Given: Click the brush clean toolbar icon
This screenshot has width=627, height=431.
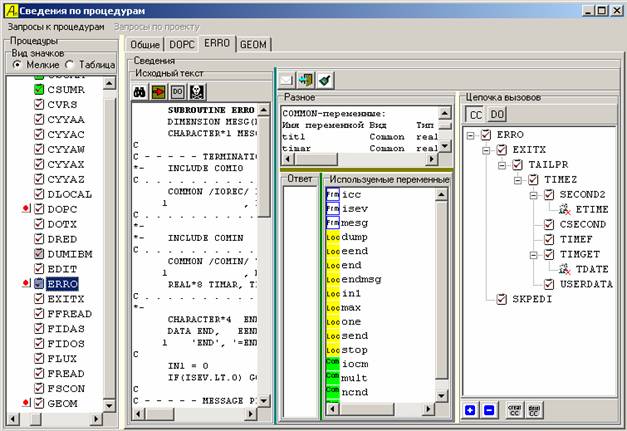Looking at the screenshot, I should [325, 80].
